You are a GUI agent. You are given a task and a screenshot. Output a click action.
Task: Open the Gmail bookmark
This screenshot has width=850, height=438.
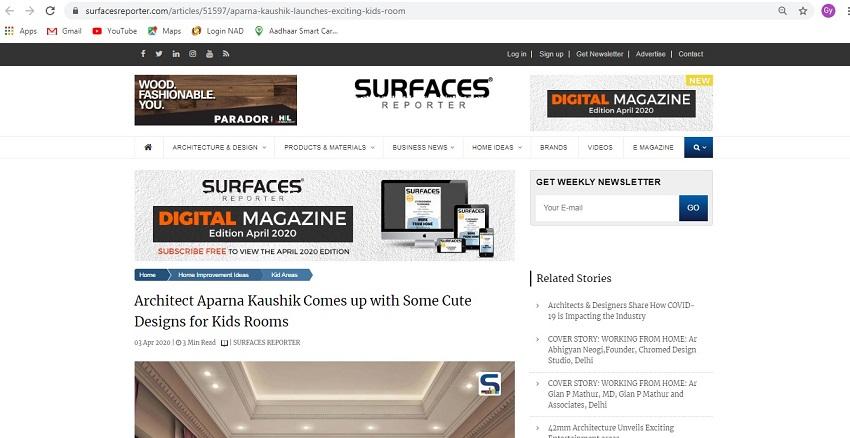(64, 31)
